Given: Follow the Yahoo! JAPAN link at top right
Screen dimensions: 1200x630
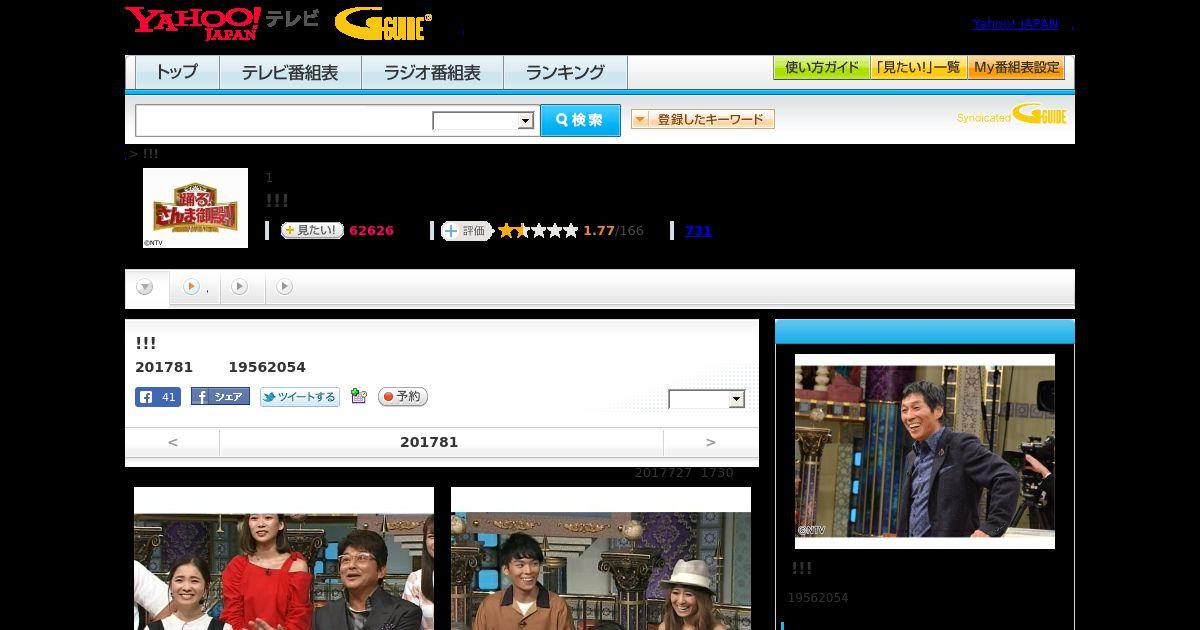Looking at the screenshot, I should point(1015,23).
